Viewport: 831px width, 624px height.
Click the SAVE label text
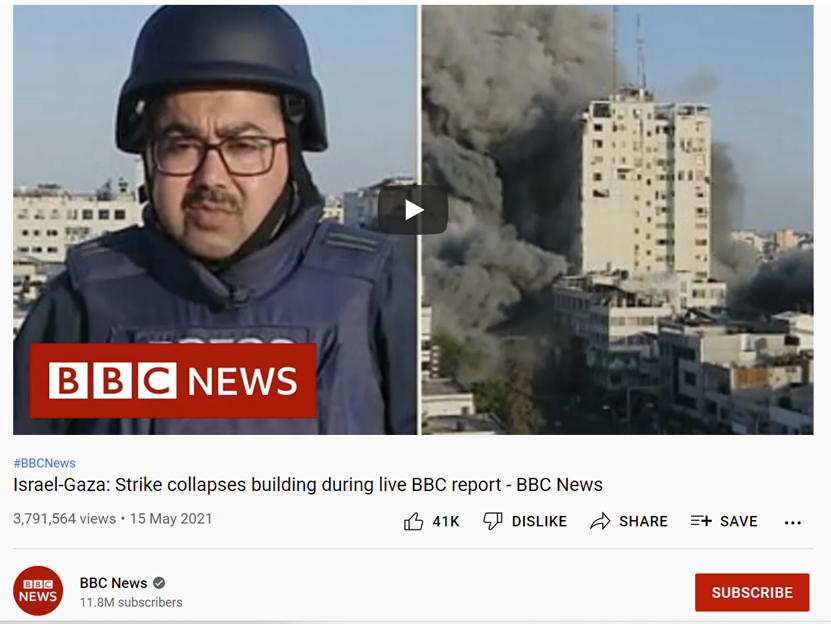pyautogui.click(x=739, y=522)
